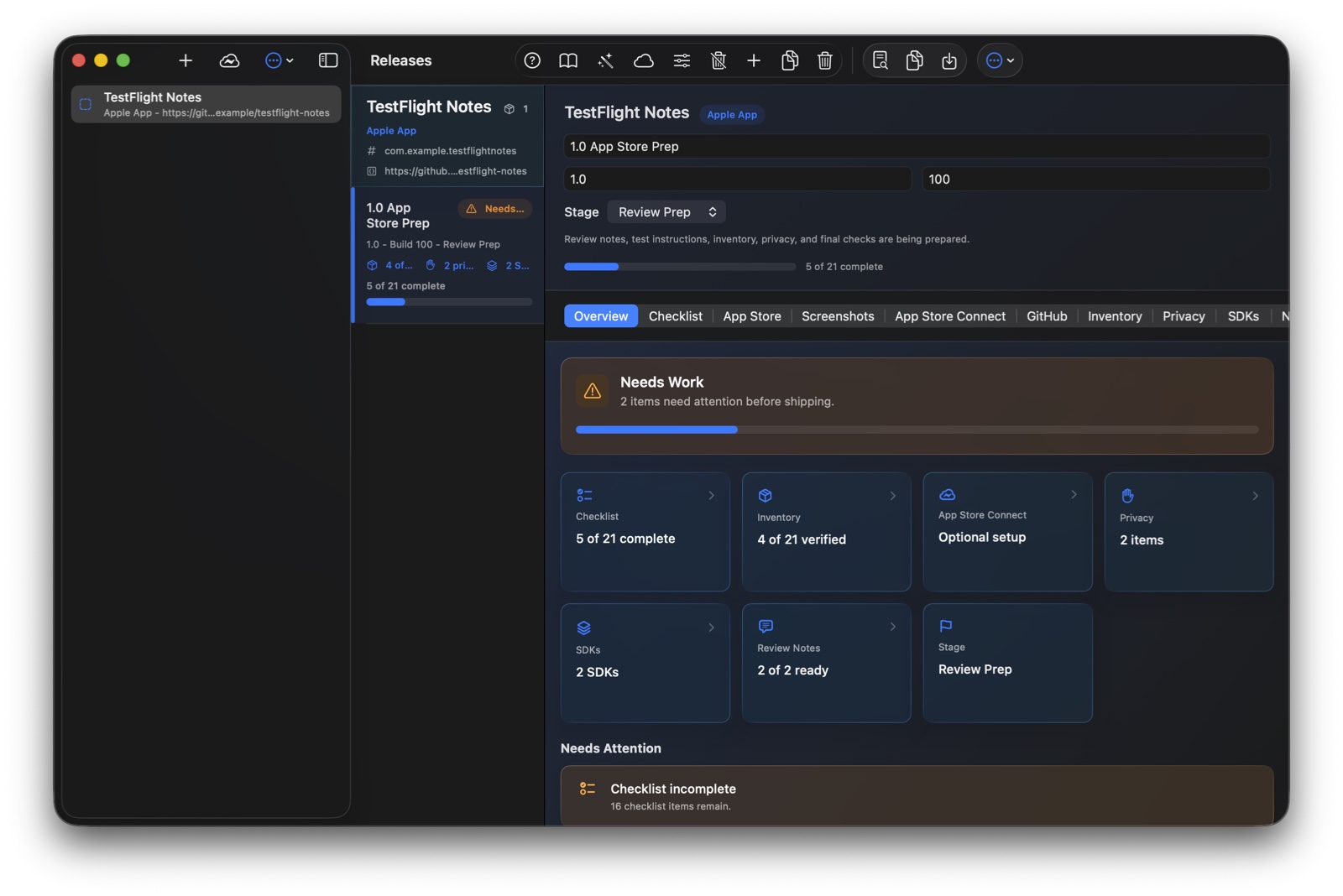Click the list icon beside Checklist incomplete

click(588, 789)
